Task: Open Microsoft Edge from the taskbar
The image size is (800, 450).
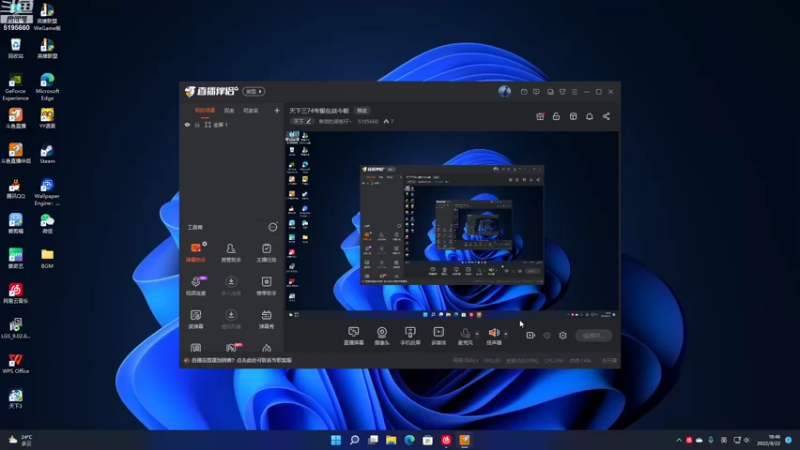Action: coord(410,440)
